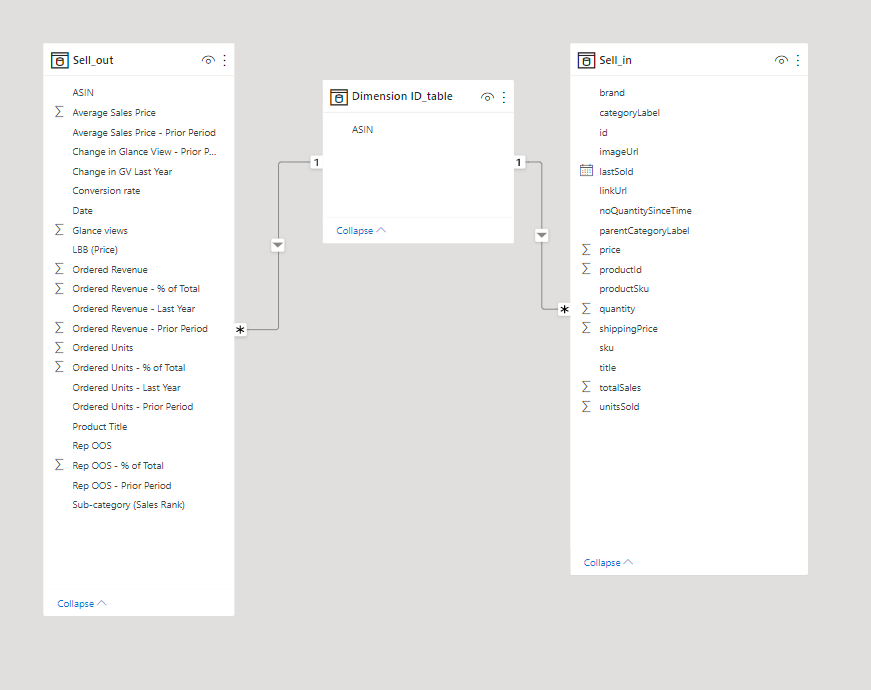
Task: Click the calendar icon beside lastSold
Action: (x=586, y=171)
